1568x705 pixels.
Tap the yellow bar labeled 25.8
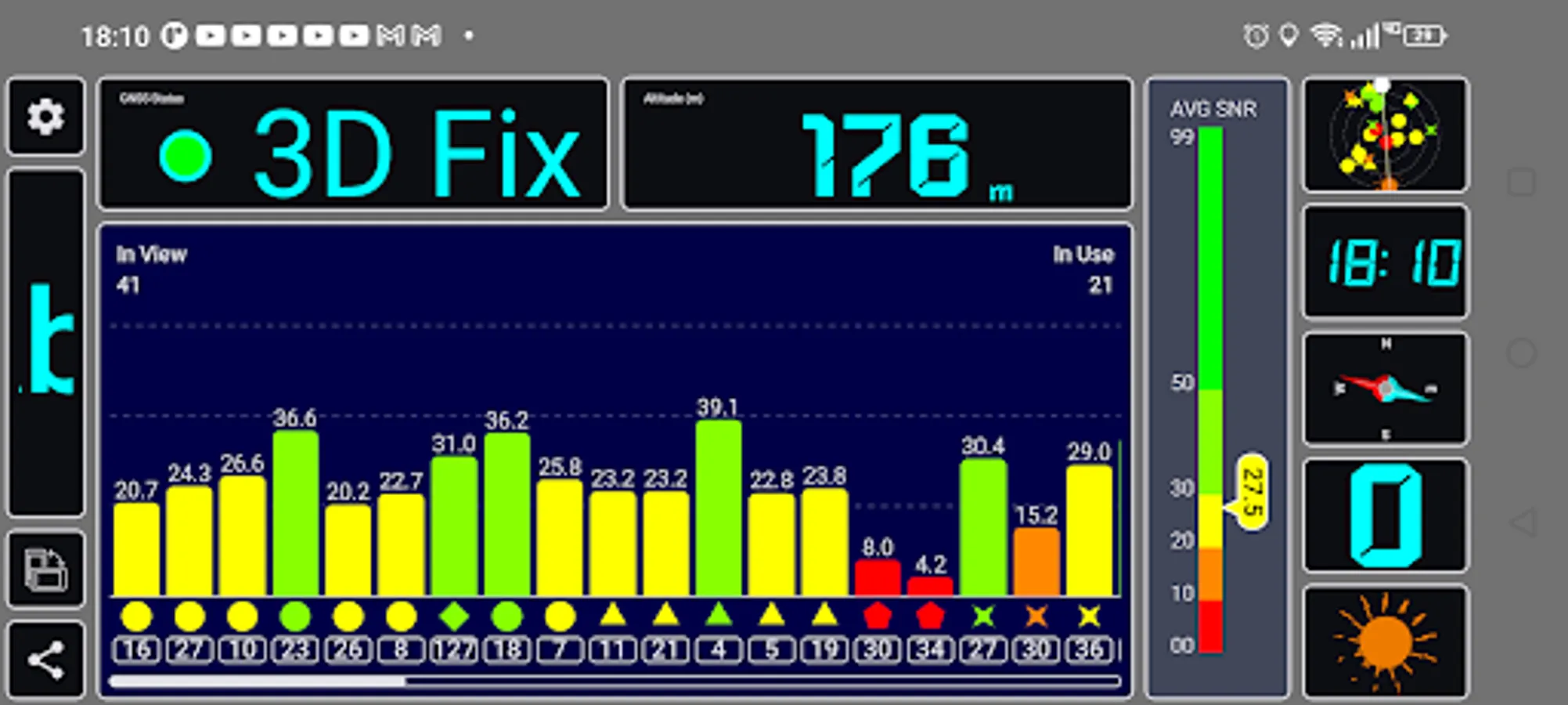[560, 538]
